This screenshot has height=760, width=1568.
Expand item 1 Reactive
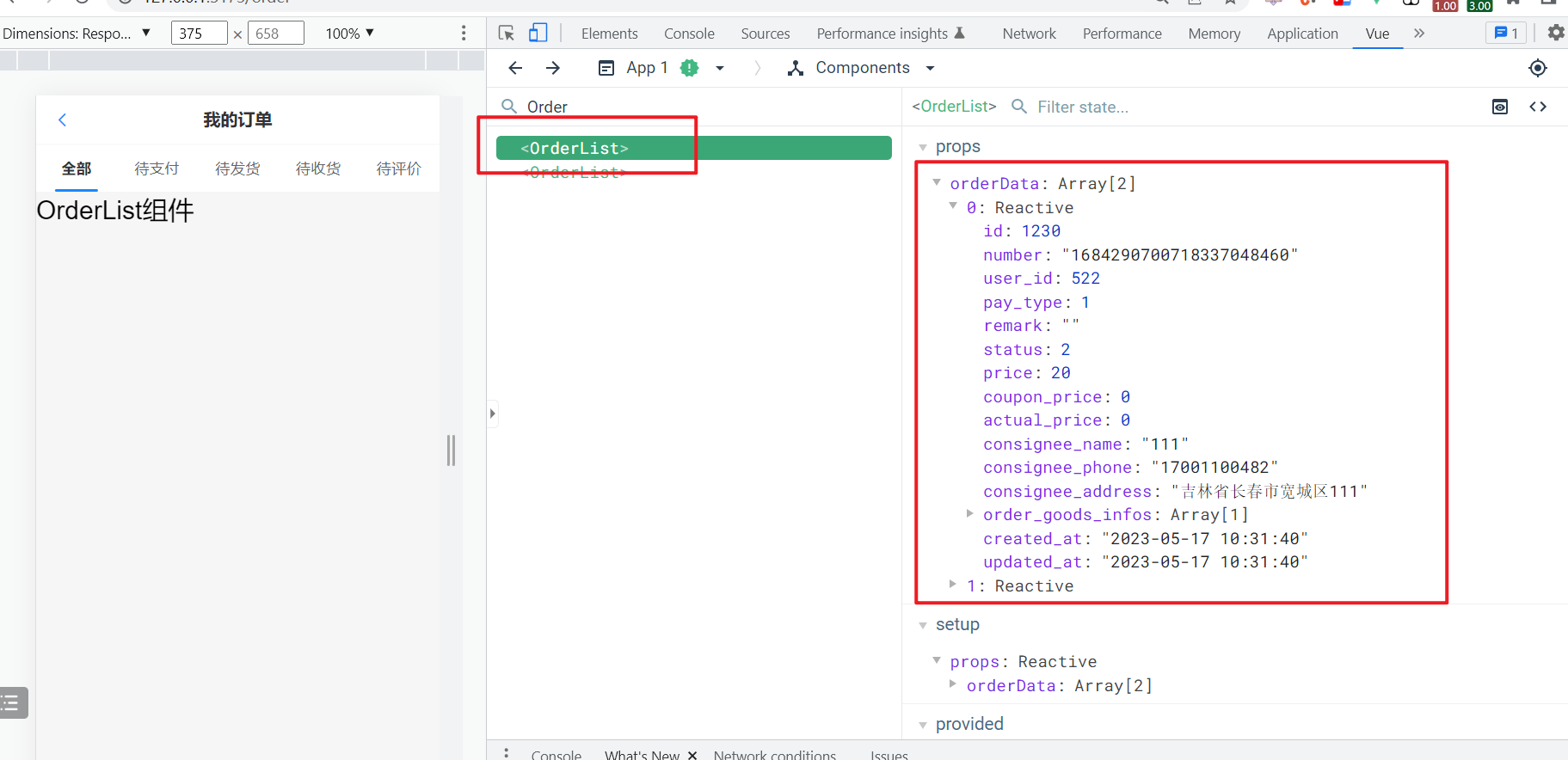[x=953, y=584]
